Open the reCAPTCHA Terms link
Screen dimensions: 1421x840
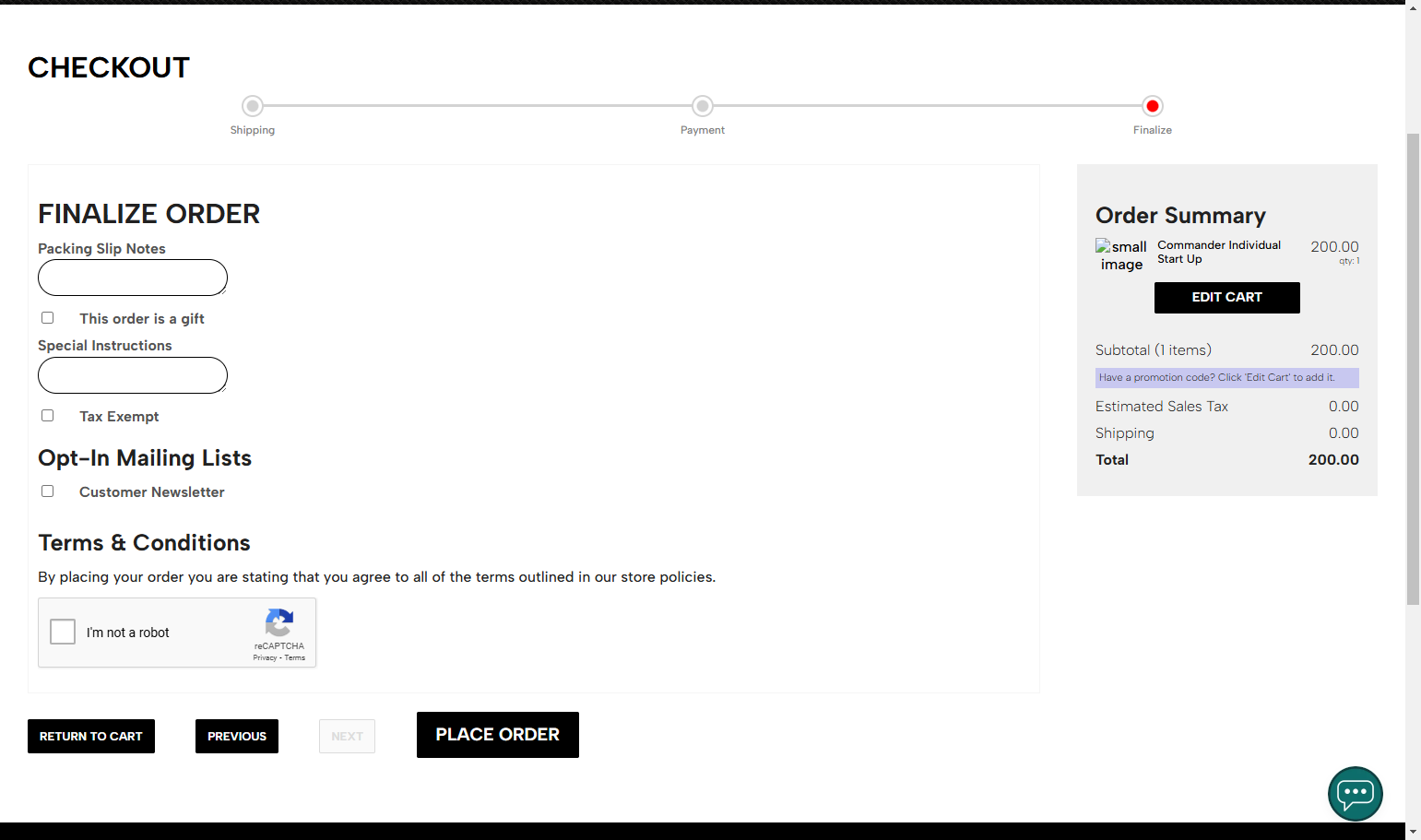click(x=295, y=657)
